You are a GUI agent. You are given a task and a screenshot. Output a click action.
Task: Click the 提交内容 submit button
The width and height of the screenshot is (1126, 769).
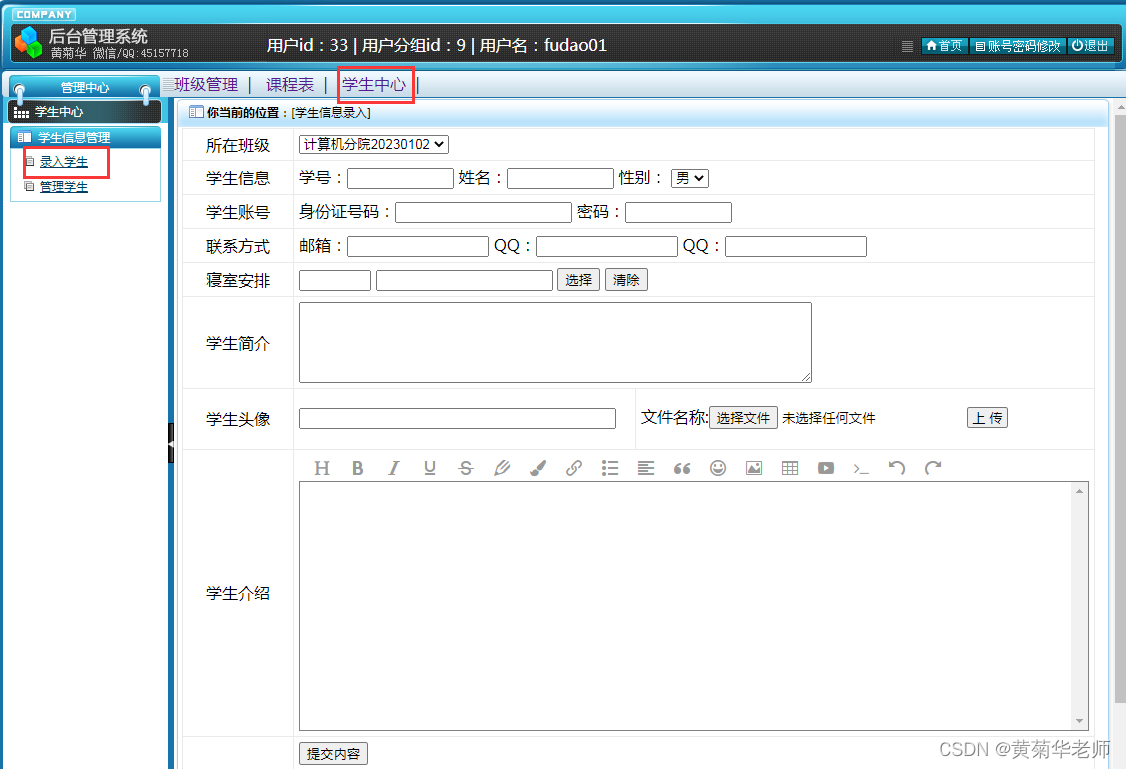(333, 754)
